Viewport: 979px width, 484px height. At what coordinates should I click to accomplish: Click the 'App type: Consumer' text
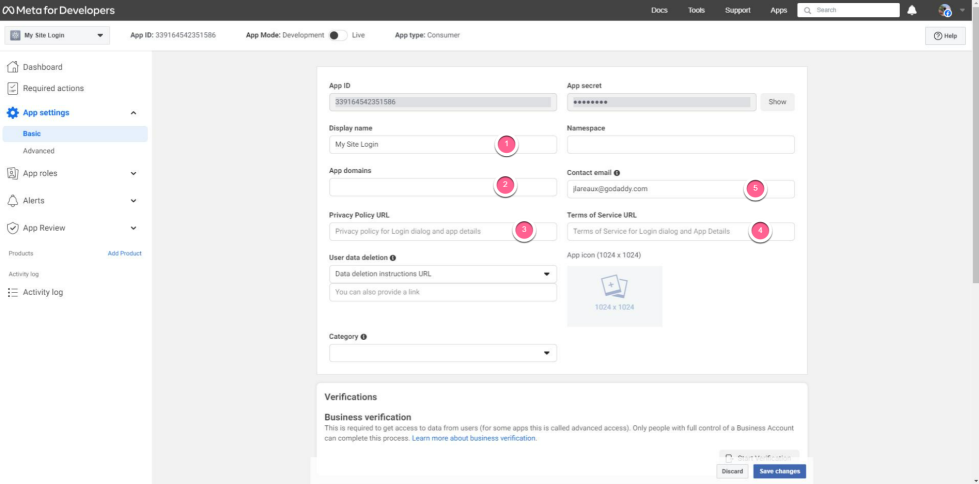click(427, 36)
